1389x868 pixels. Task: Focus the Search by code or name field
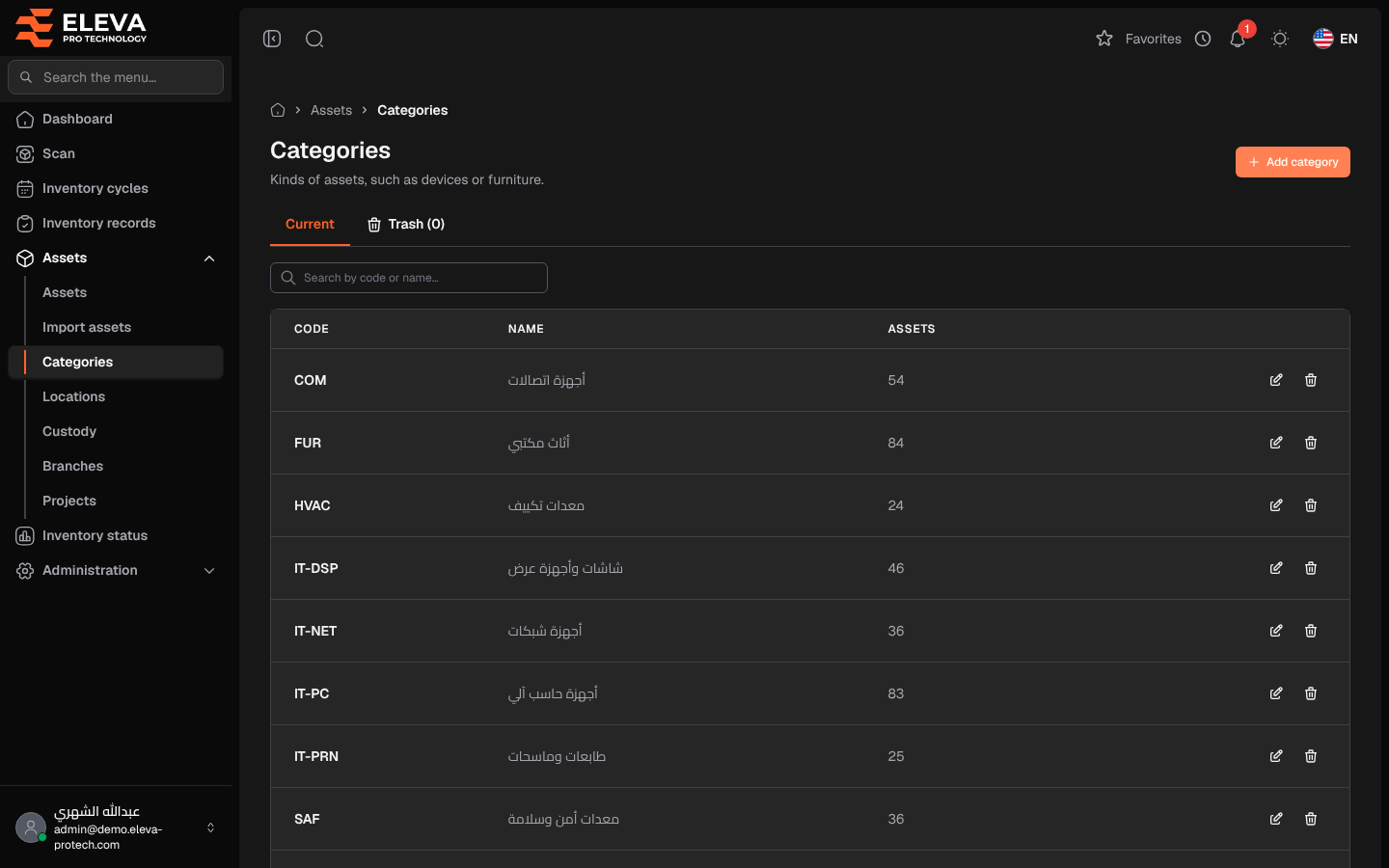(x=409, y=278)
